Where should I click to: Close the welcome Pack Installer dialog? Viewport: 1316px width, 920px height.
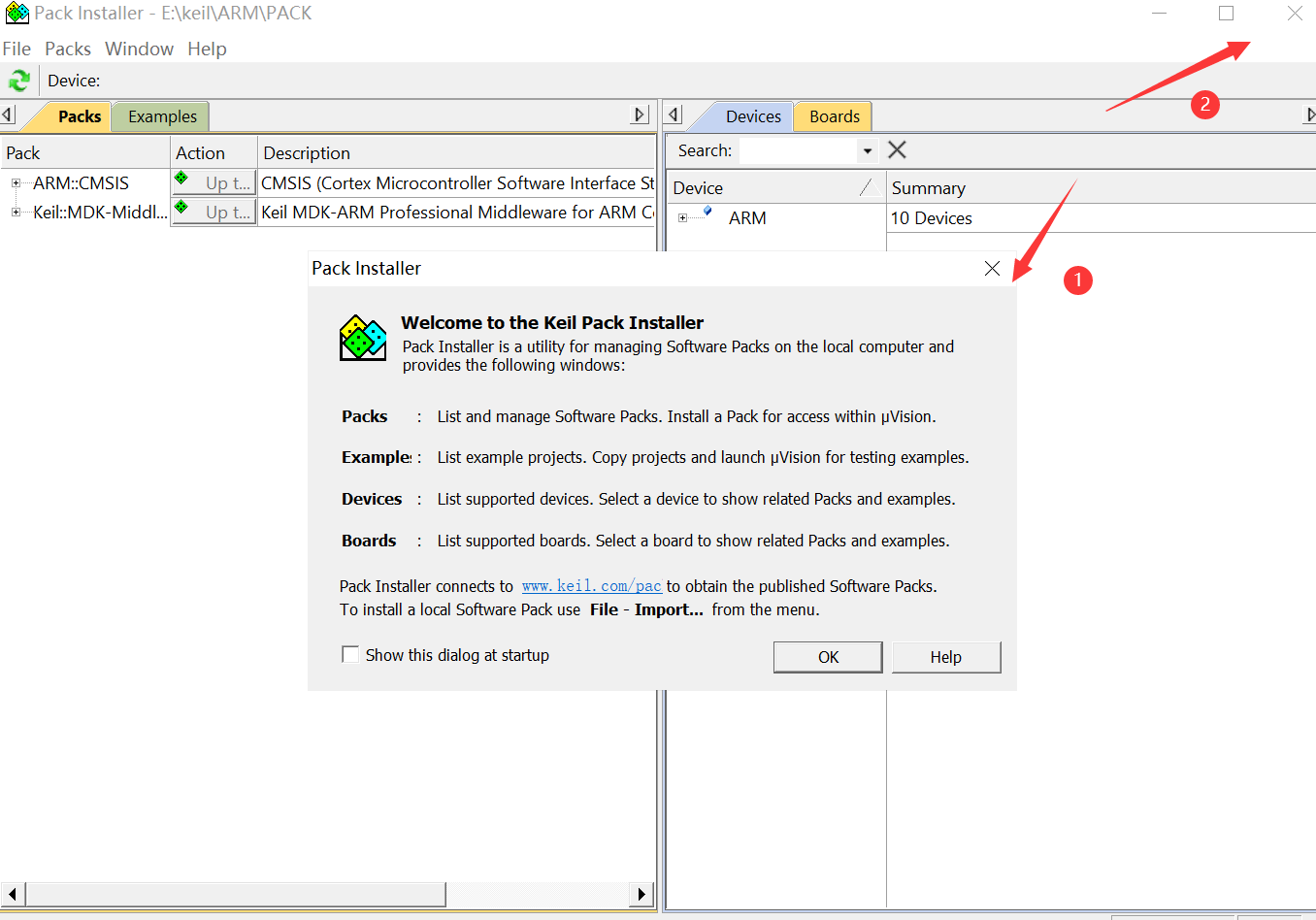tap(992, 269)
